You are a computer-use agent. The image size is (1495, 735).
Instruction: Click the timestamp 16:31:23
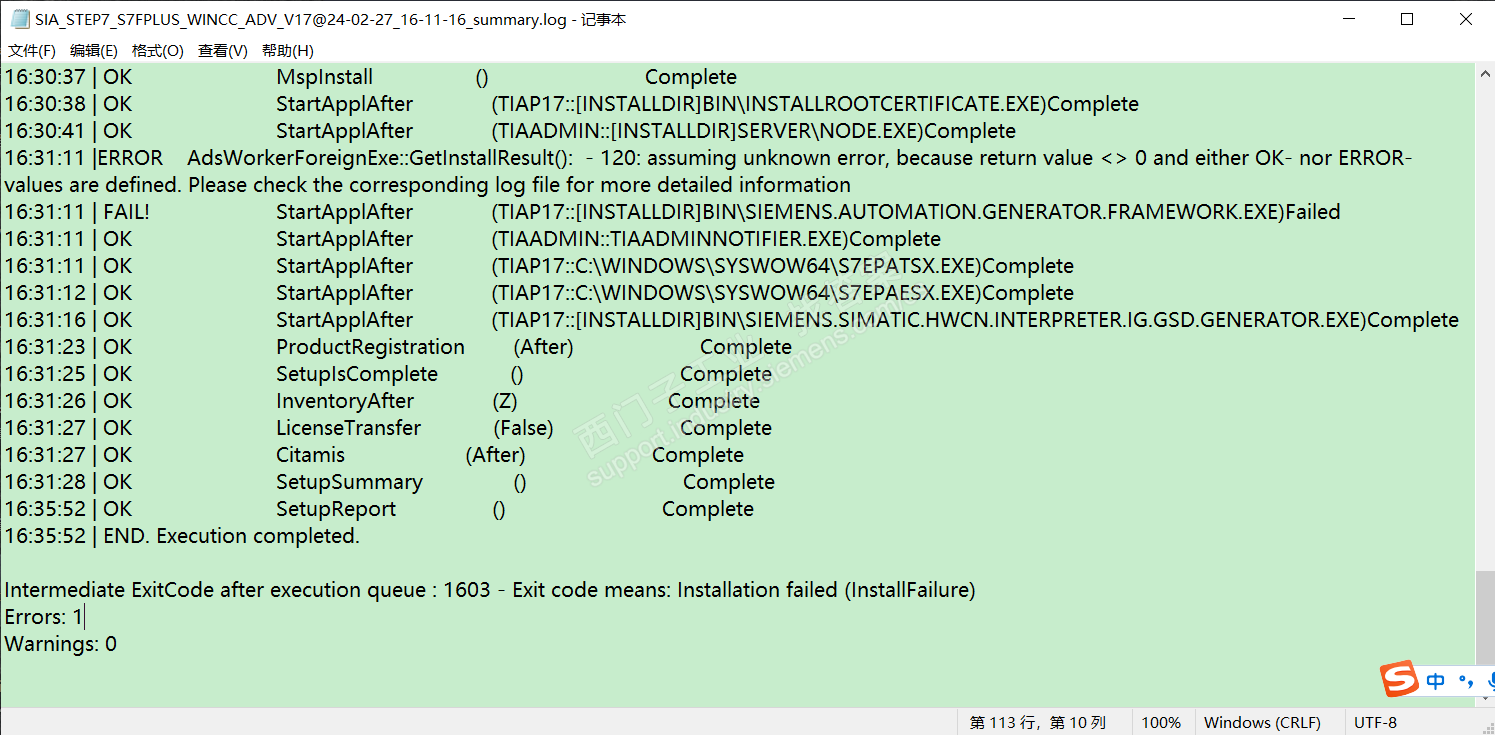pyautogui.click(x=45, y=347)
